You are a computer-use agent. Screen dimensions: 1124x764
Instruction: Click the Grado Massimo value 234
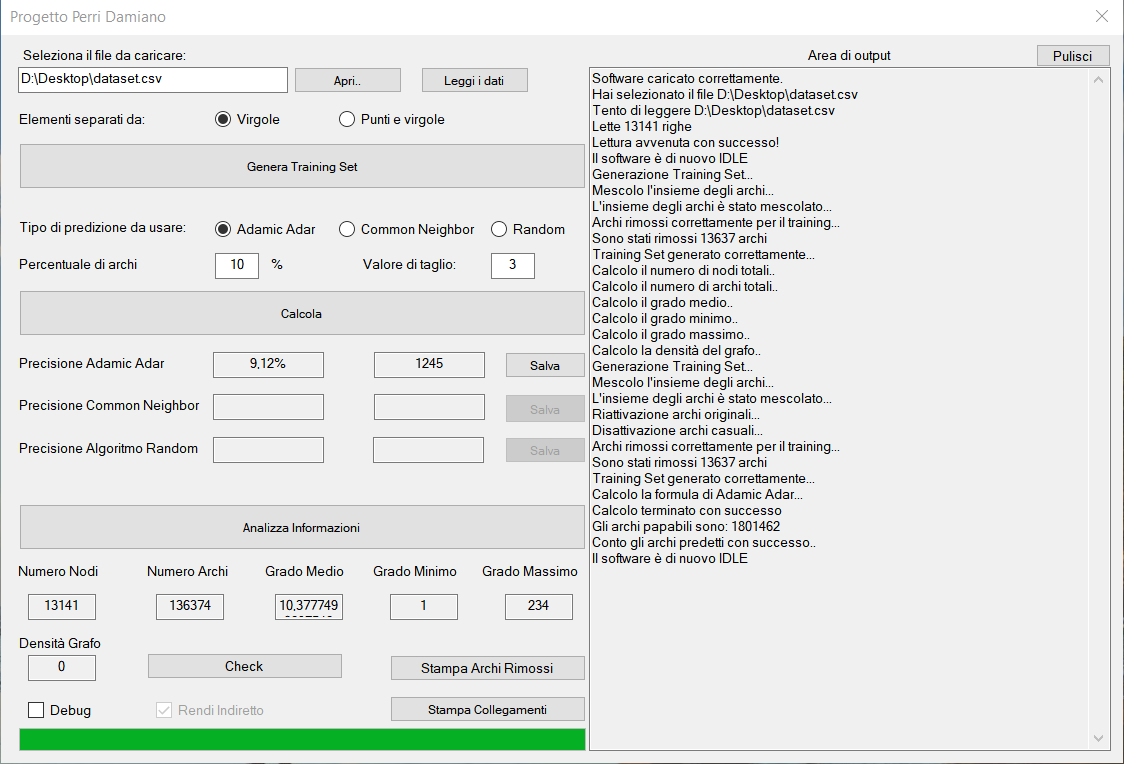click(x=539, y=606)
